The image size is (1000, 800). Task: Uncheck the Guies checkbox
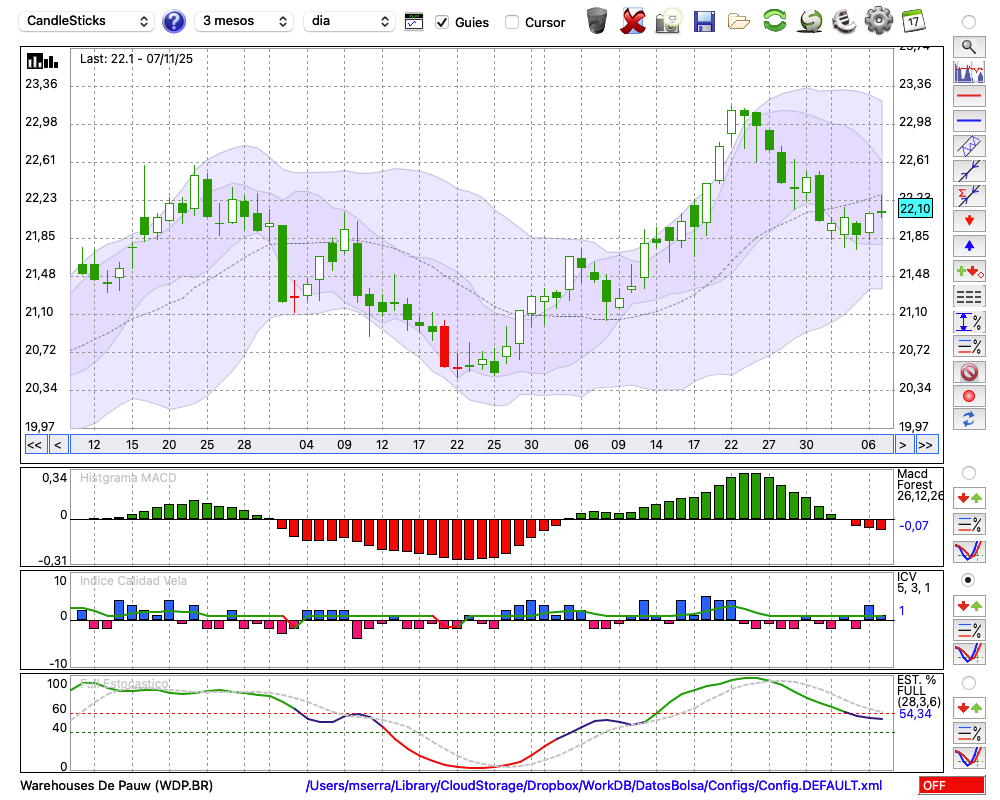442,22
